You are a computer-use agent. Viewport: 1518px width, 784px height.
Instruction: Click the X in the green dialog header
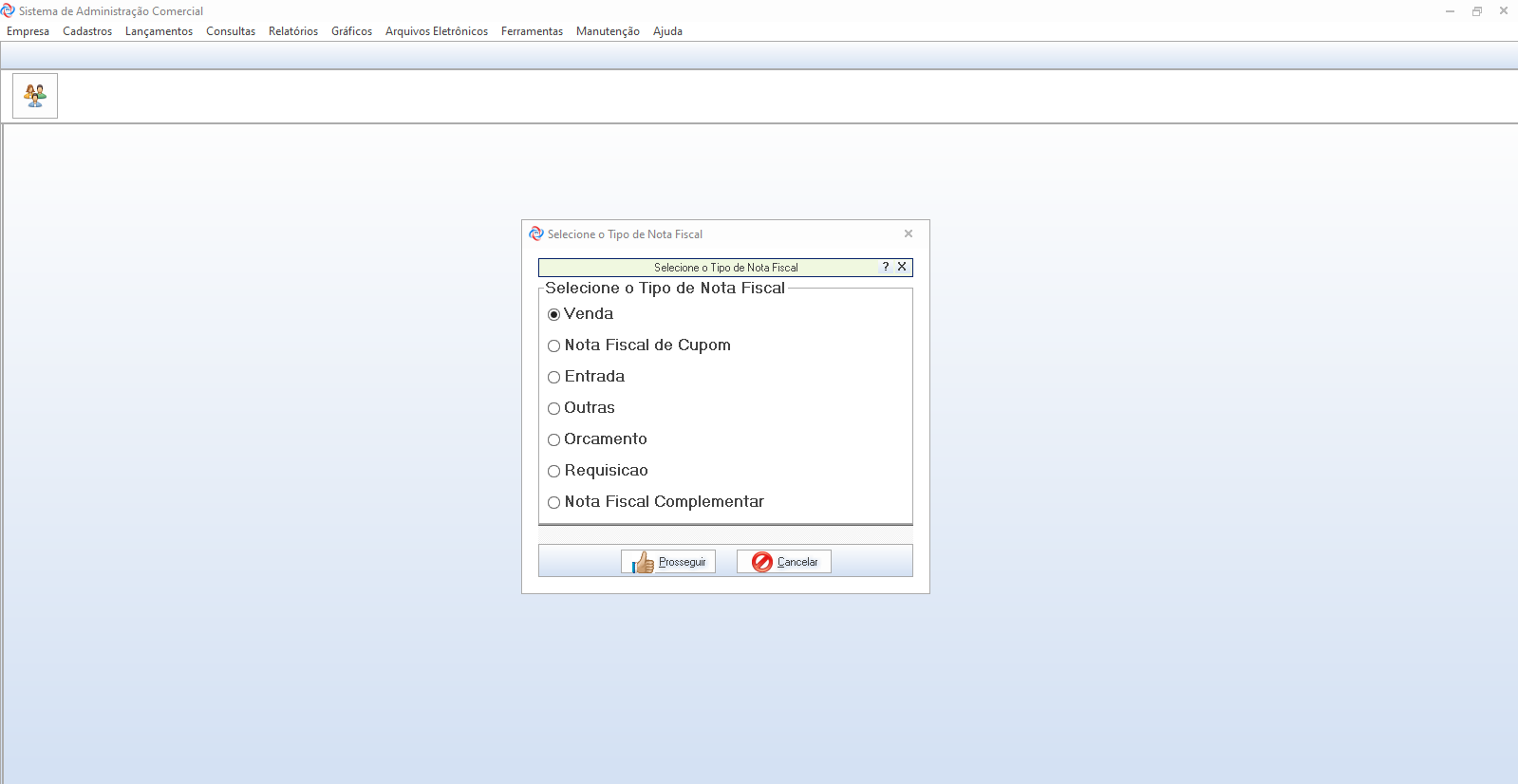tap(902, 267)
